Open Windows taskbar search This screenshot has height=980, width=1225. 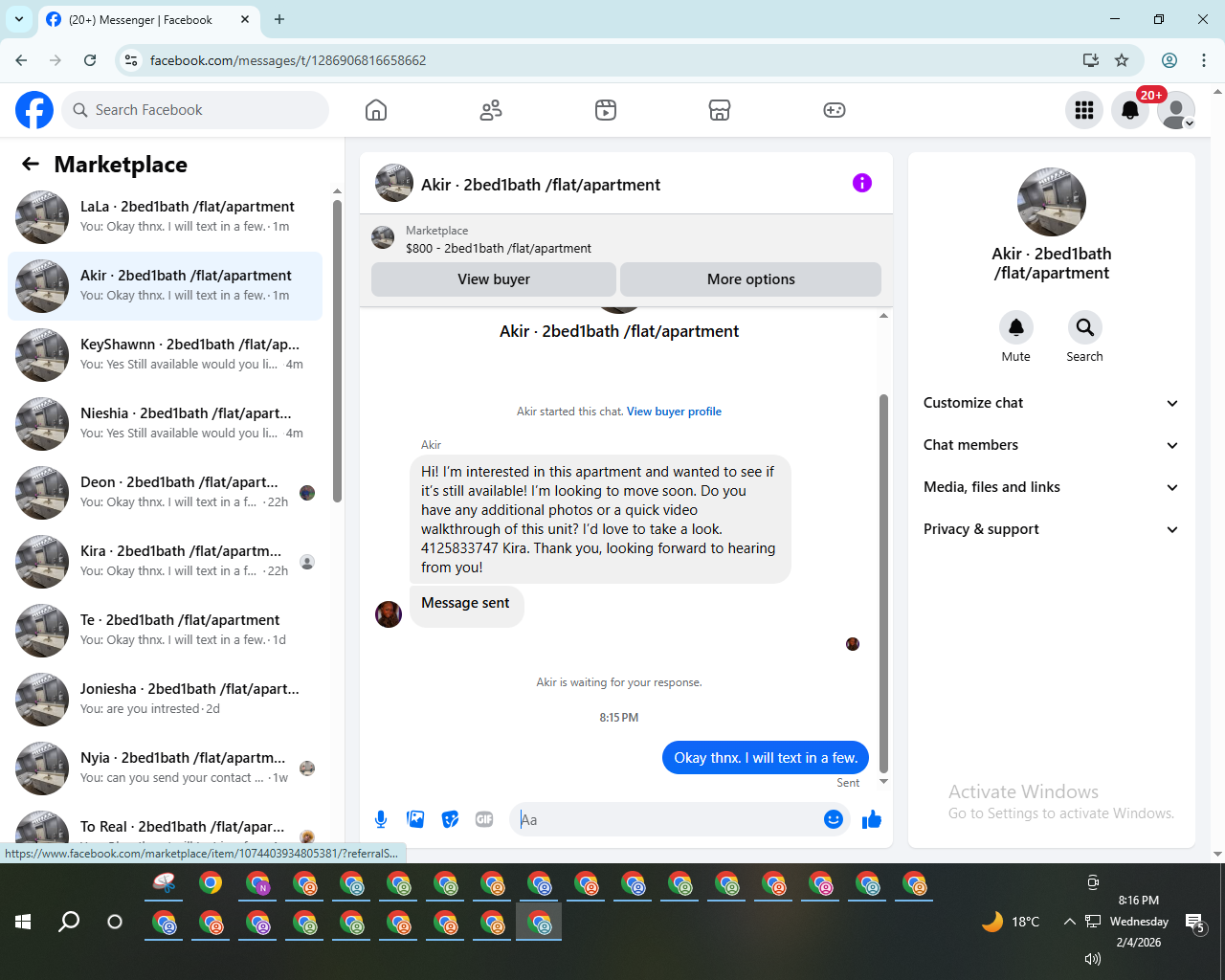pyautogui.click(x=69, y=922)
